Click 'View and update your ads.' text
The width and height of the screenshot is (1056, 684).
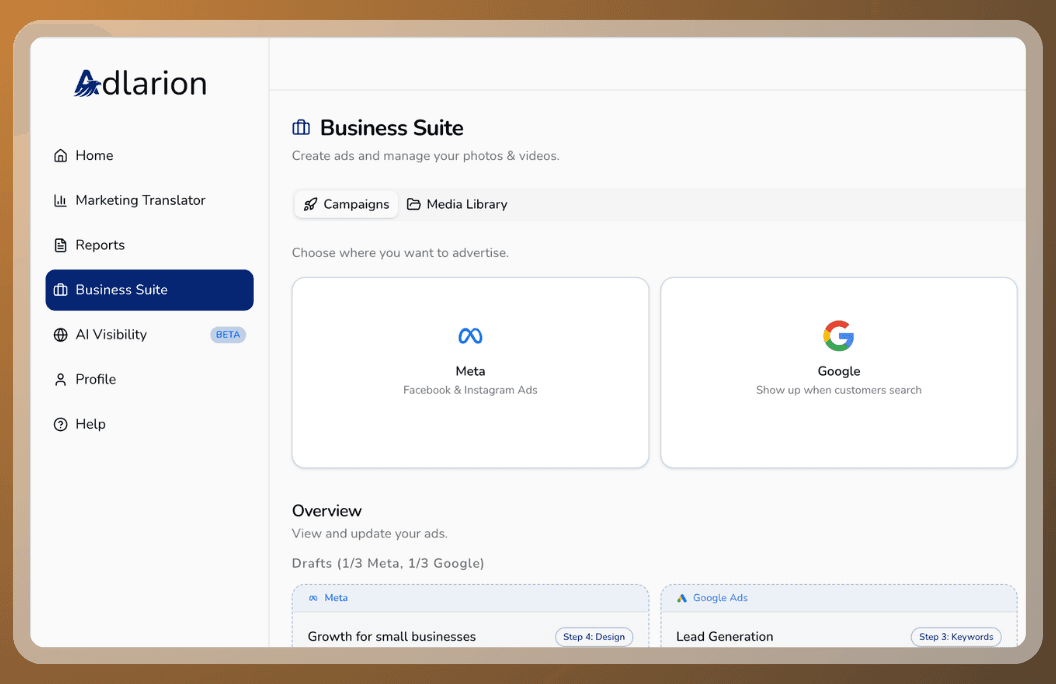tap(370, 534)
